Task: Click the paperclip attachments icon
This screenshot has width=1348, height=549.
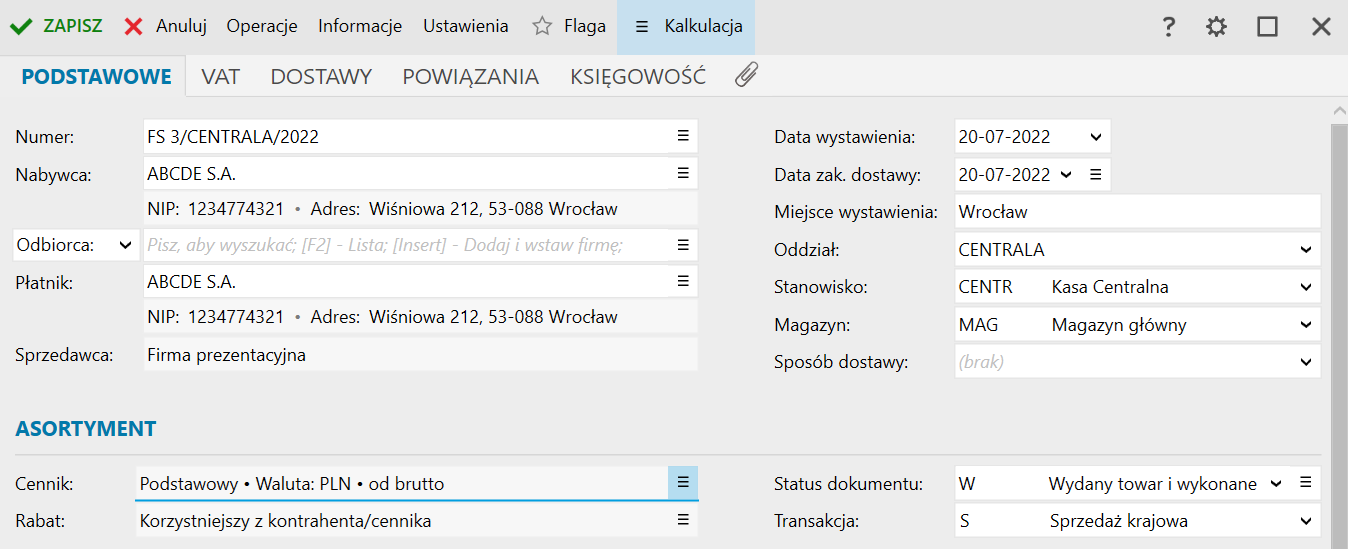Action: tap(745, 75)
